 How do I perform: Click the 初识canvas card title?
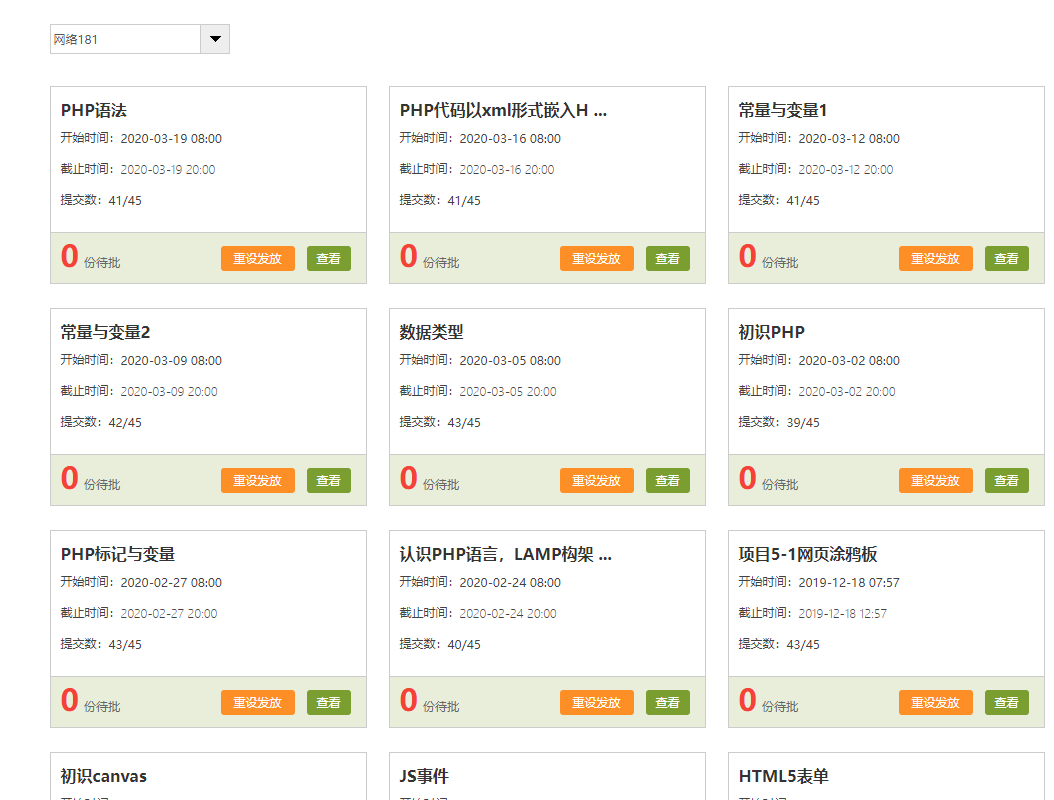click(104, 776)
